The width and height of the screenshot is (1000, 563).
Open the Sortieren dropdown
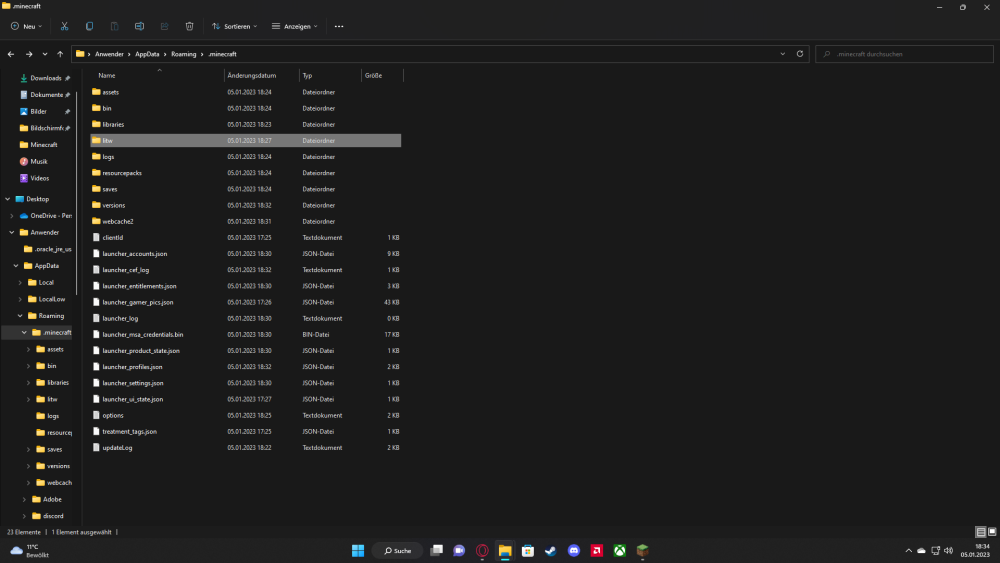(235, 26)
